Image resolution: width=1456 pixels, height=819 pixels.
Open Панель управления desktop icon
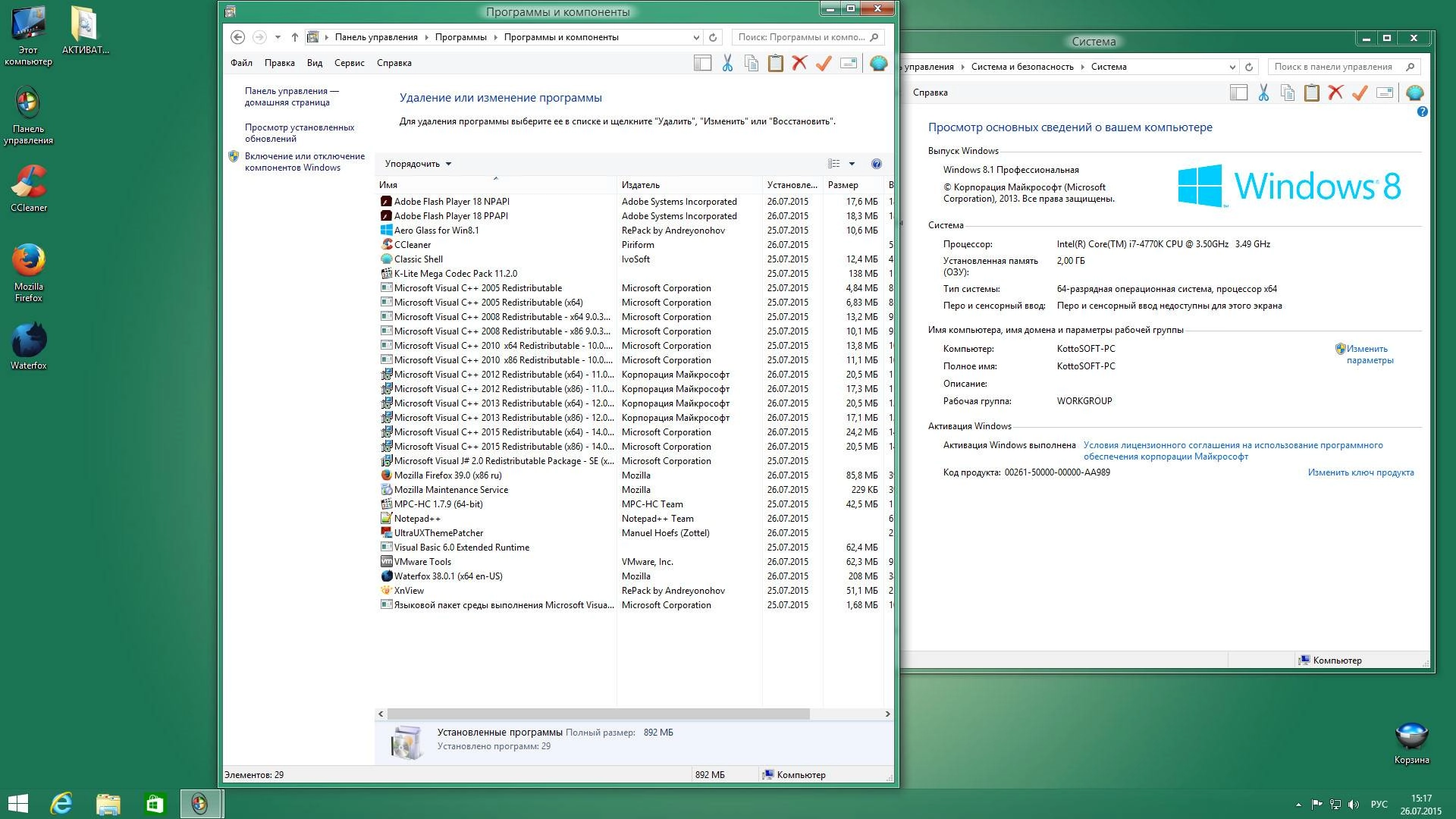tap(29, 115)
